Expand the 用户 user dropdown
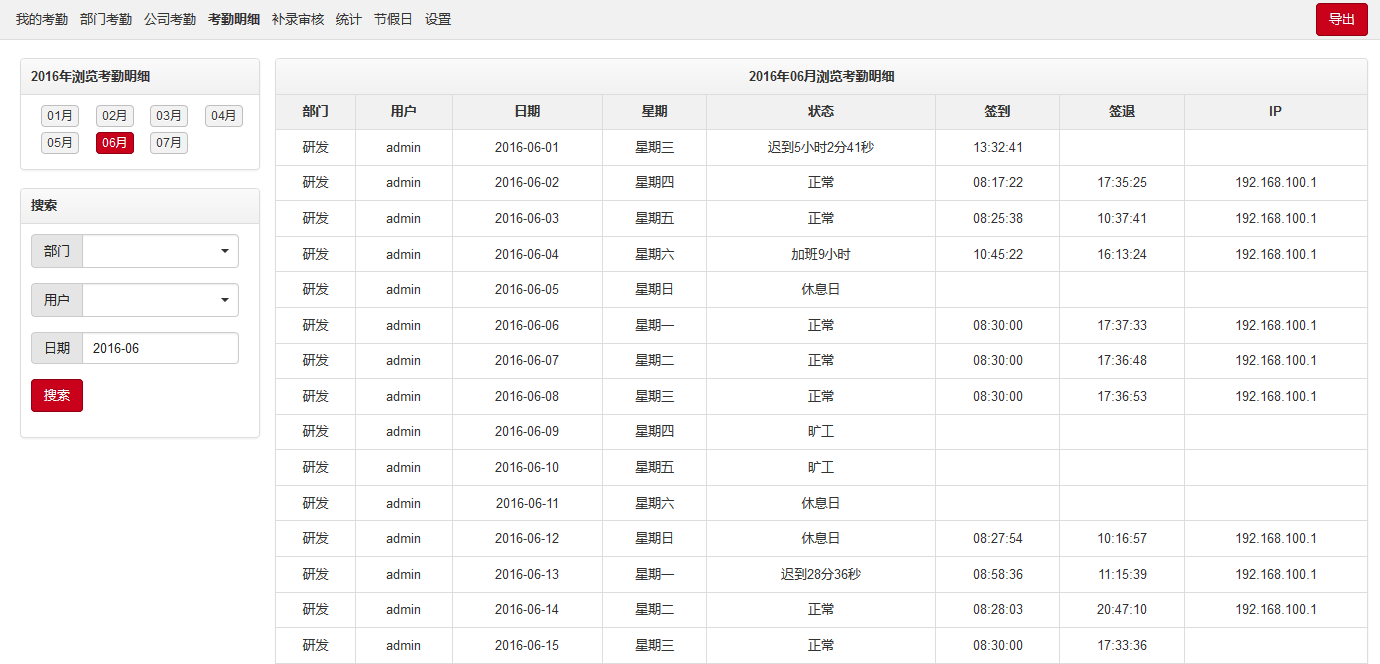Screen dimensions: 1380x664 (x=160, y=300)
